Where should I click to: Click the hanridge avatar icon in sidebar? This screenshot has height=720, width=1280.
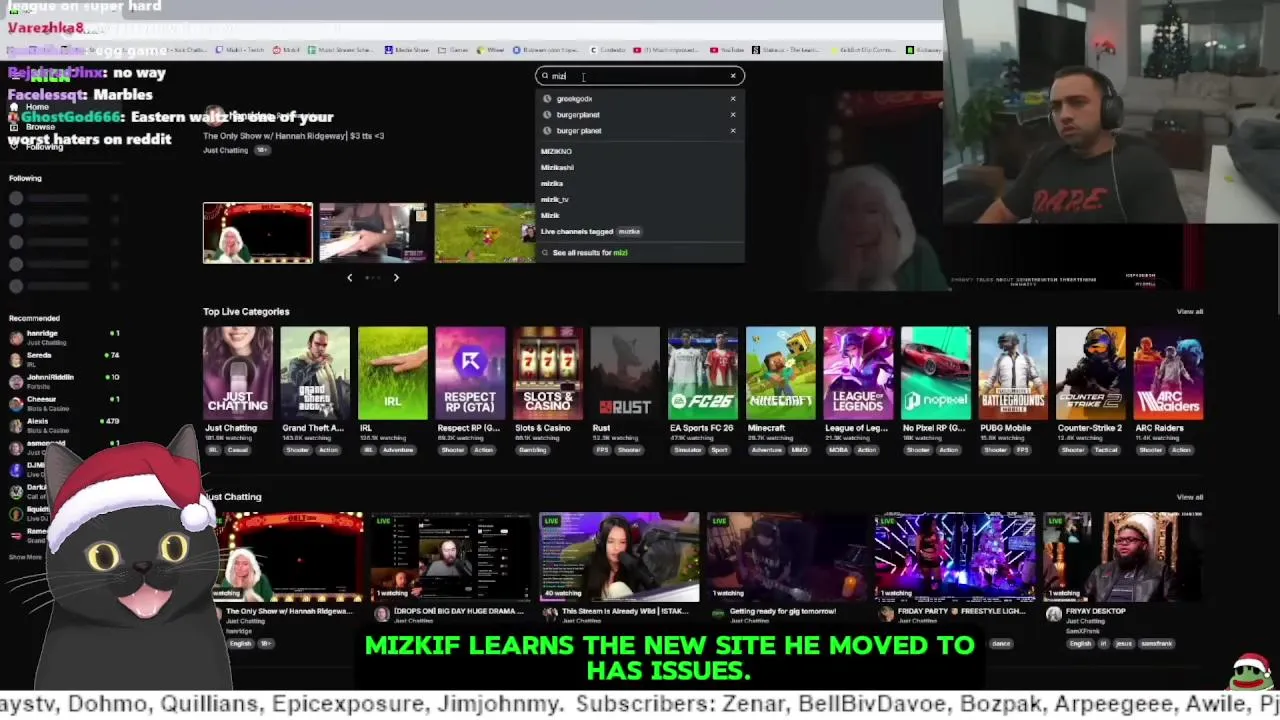click(16, 338)
